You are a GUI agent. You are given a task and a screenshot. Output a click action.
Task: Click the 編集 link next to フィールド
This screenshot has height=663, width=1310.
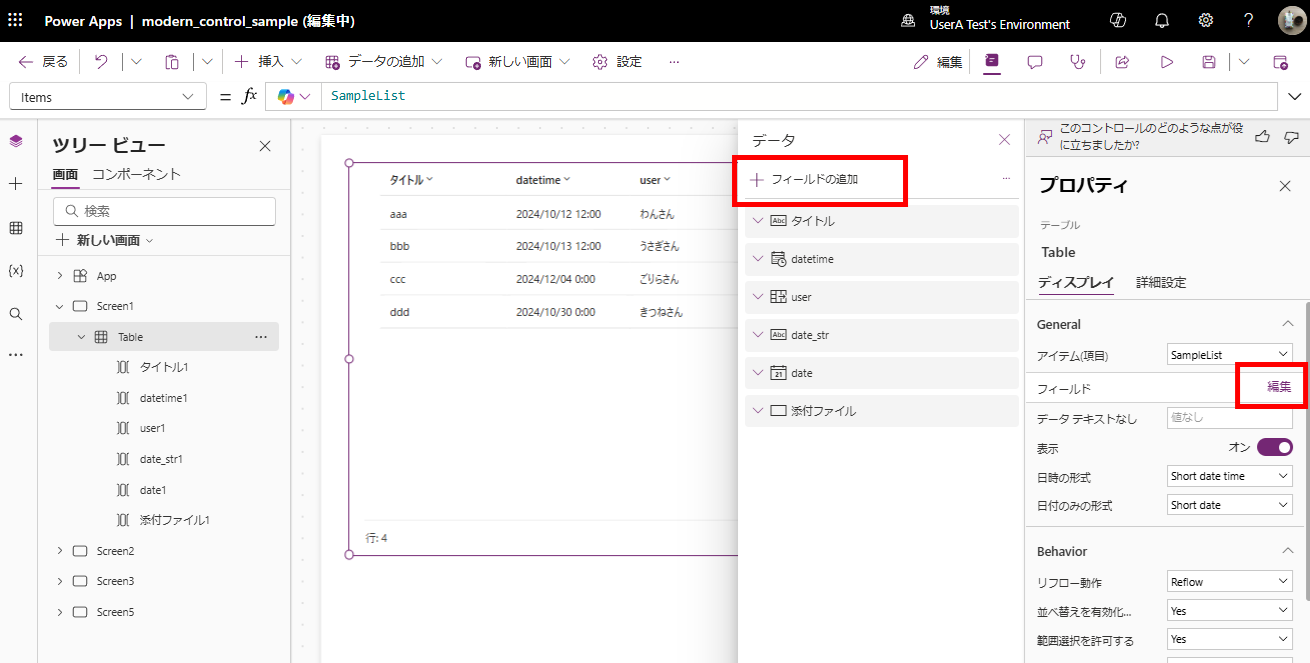(x=1271, y=386)
